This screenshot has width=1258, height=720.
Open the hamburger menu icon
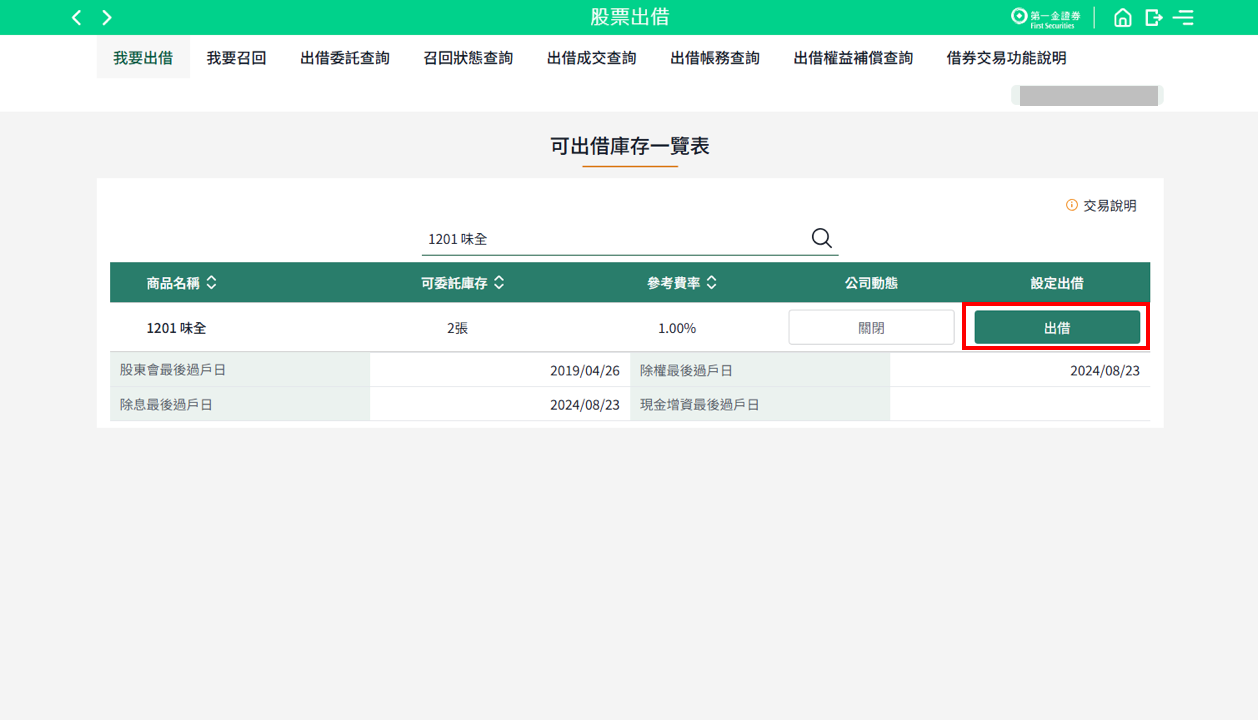(x=1184, y=18)
